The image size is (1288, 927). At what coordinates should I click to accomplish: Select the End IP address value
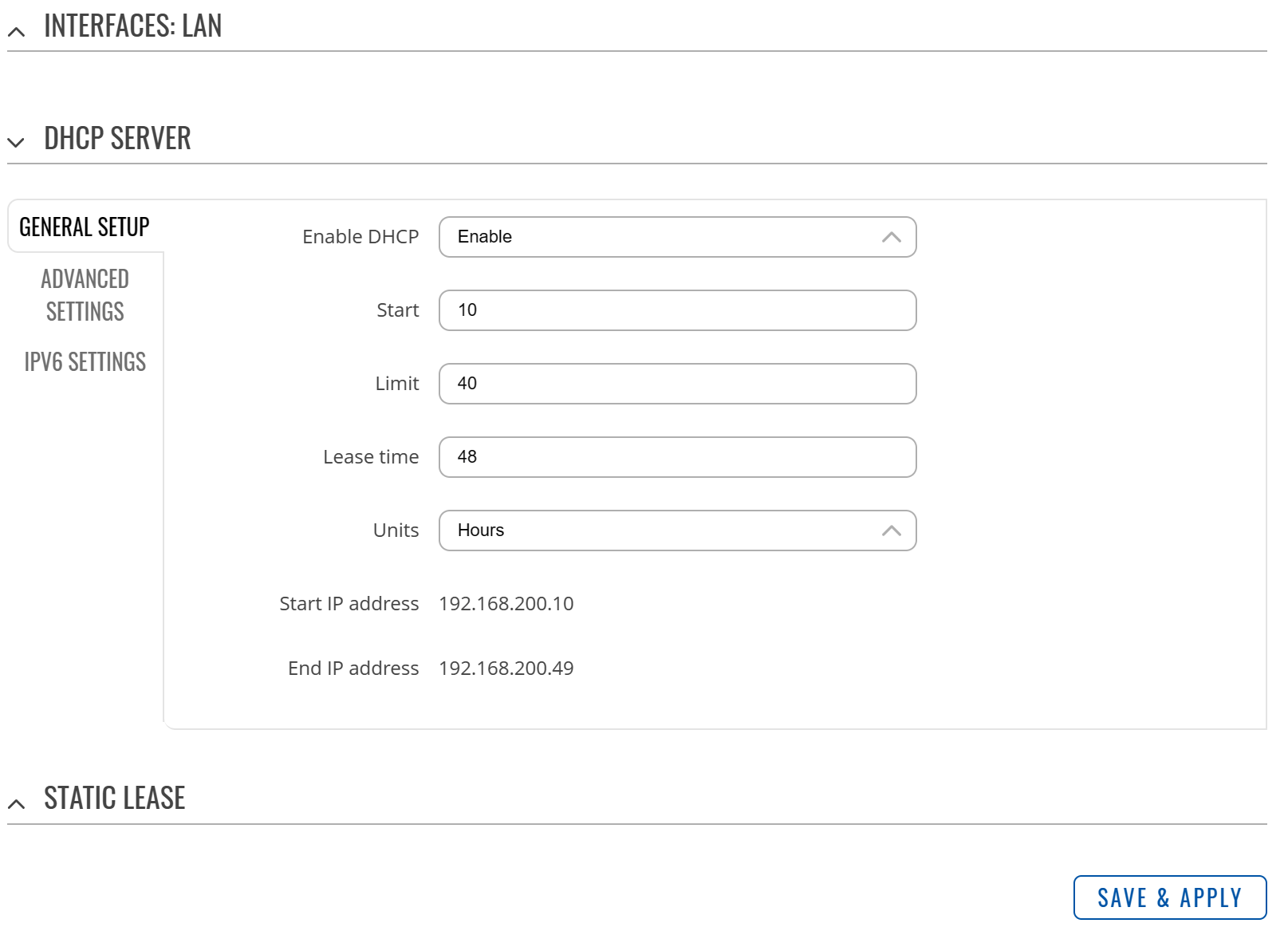point(506,668)
